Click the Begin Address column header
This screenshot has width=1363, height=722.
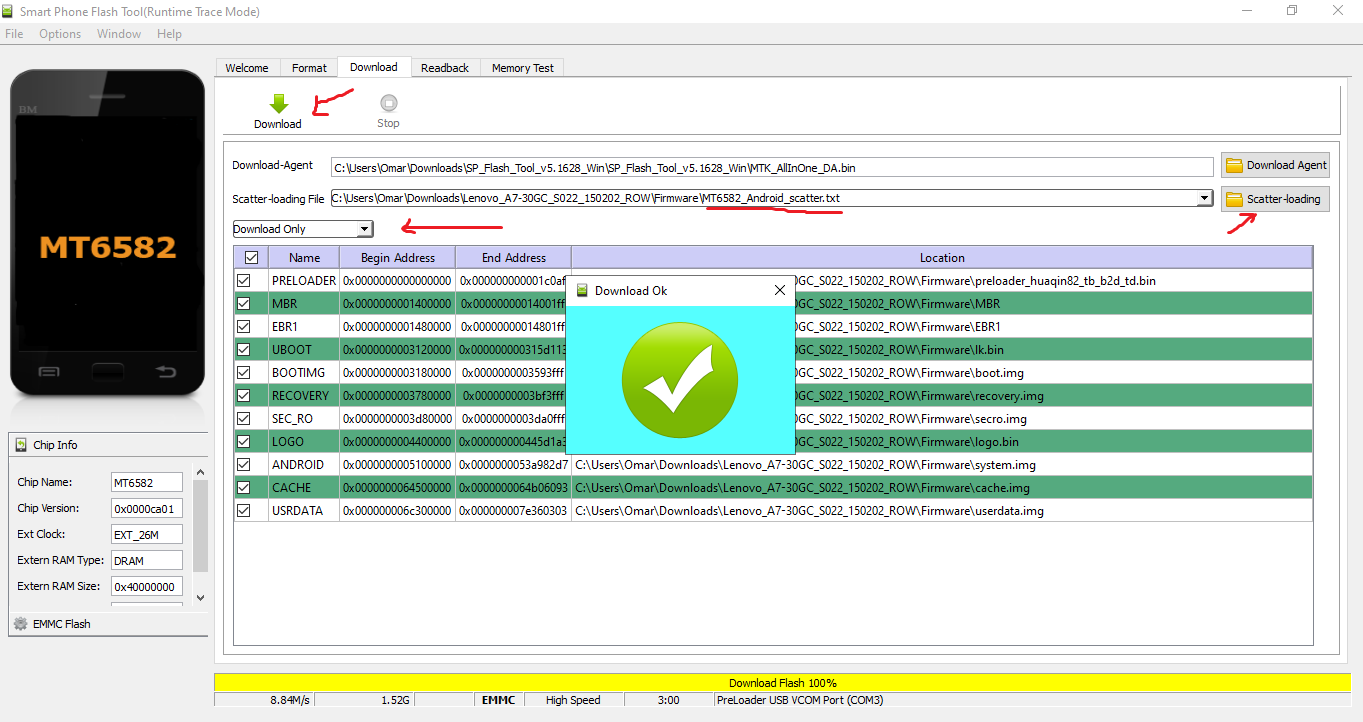point(397,258)
